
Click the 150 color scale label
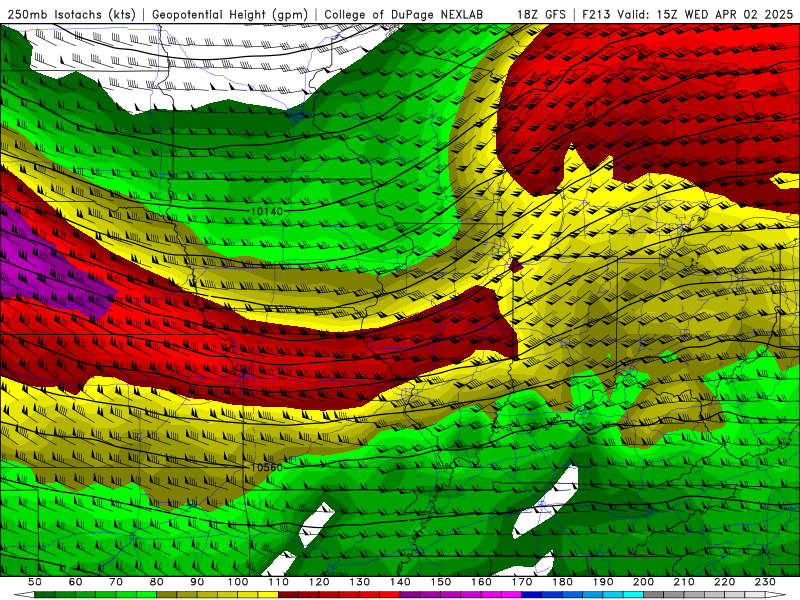click(x=441, y=582)
